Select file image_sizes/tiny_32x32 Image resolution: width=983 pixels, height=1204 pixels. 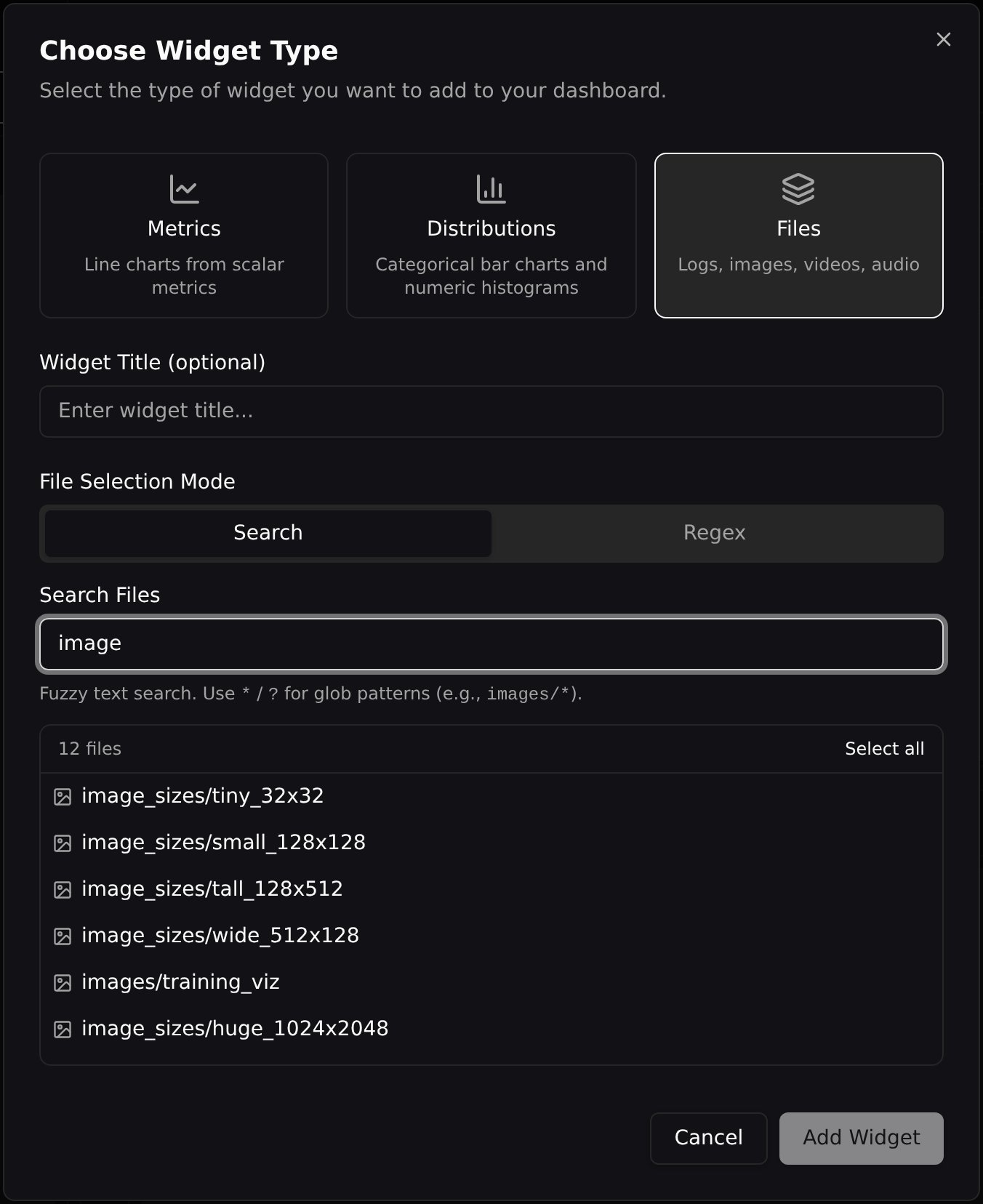click(491, 796)
